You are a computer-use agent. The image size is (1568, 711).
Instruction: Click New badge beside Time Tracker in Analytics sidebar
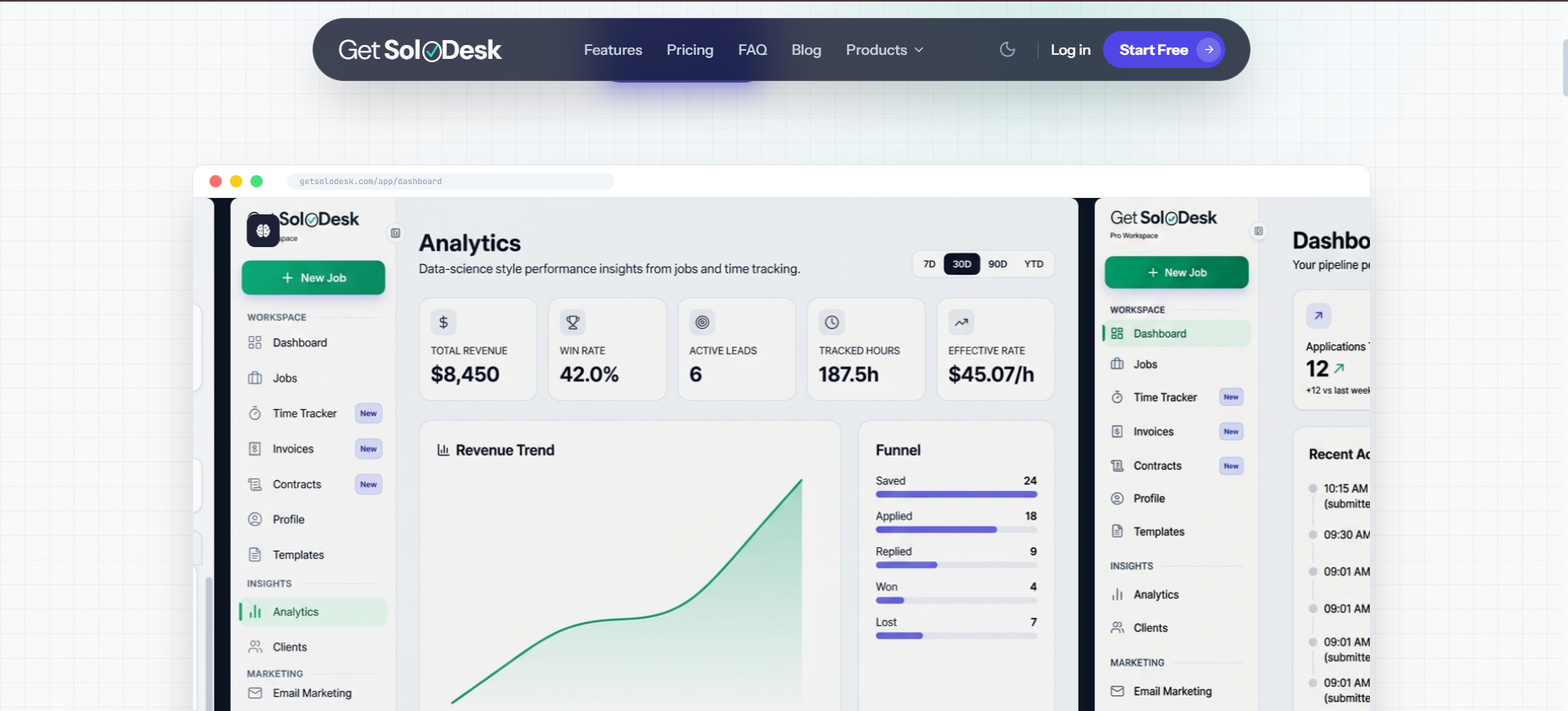tap(368, 413)
